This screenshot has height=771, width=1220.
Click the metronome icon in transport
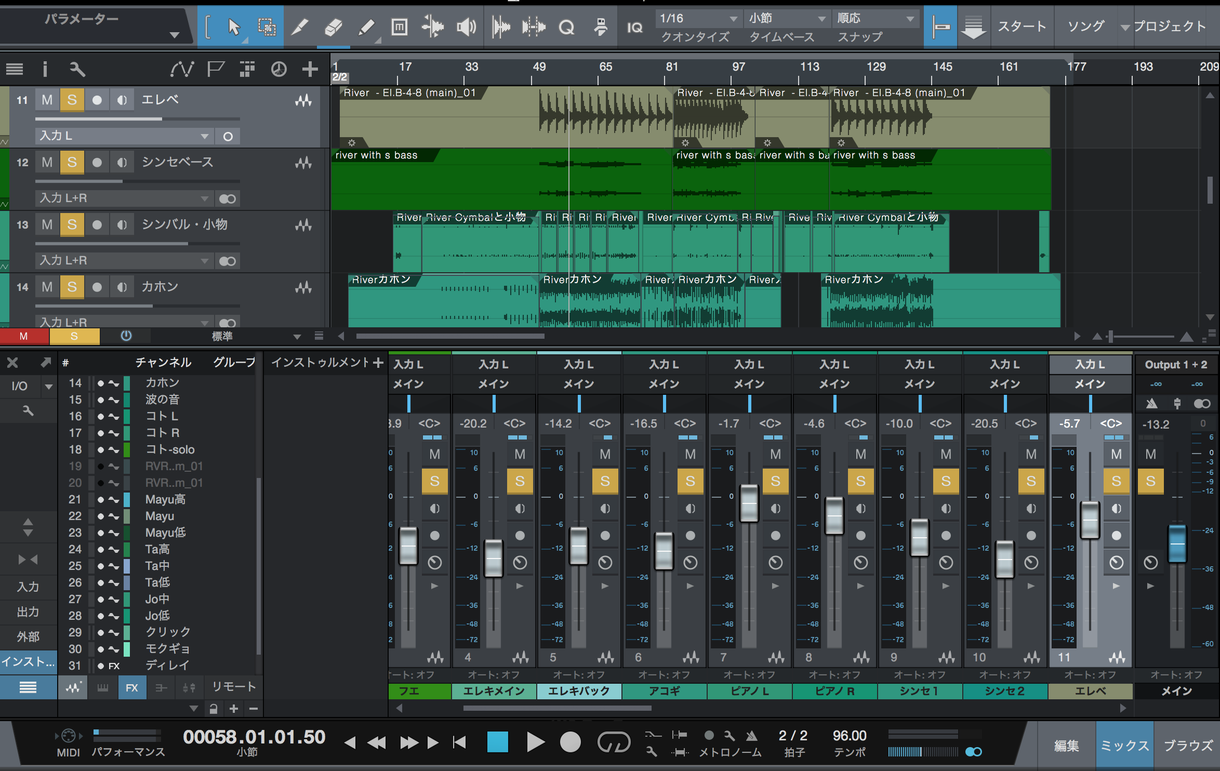[751, 735]
